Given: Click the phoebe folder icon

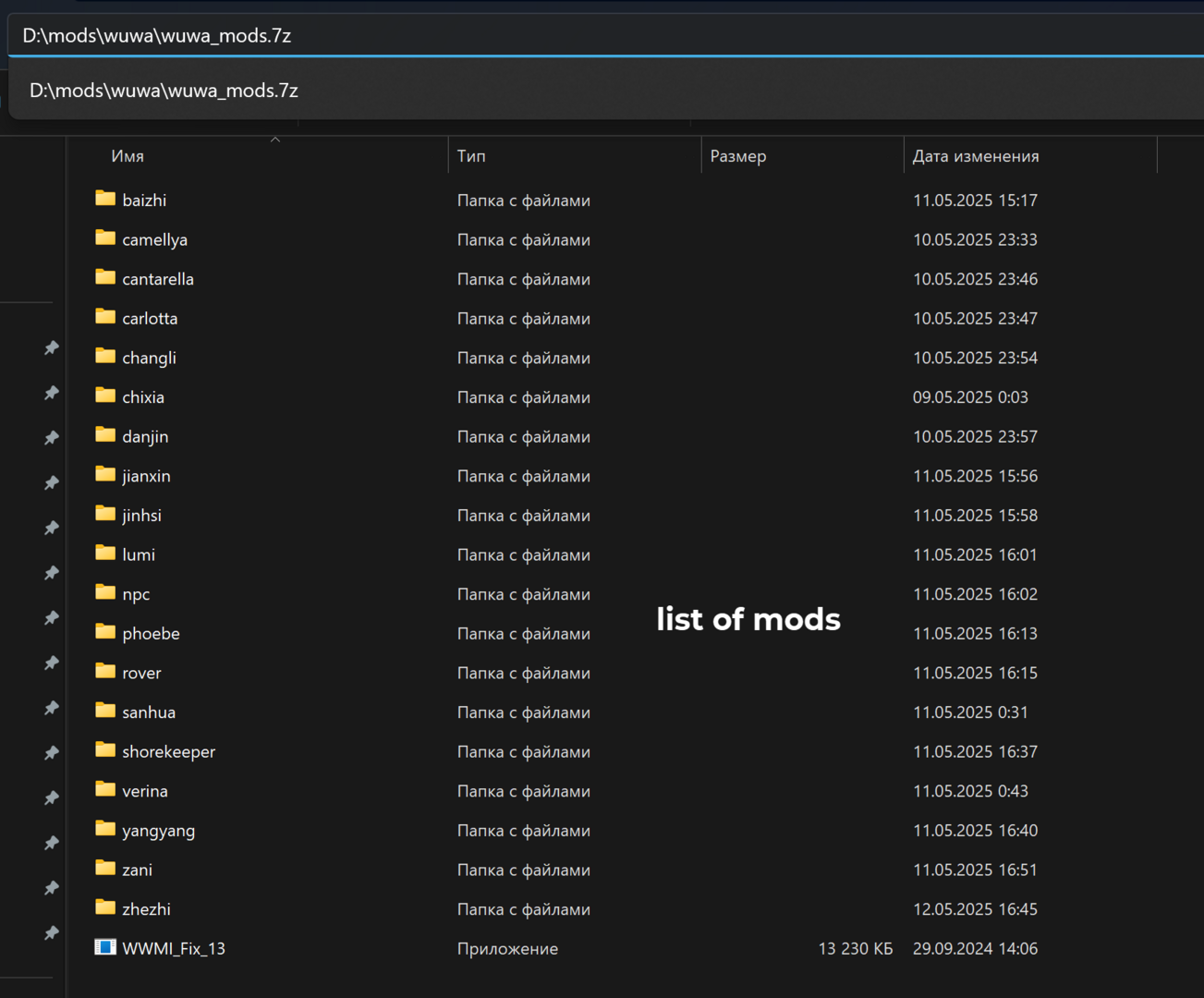Looking at the screenshot, I should 105,632.
